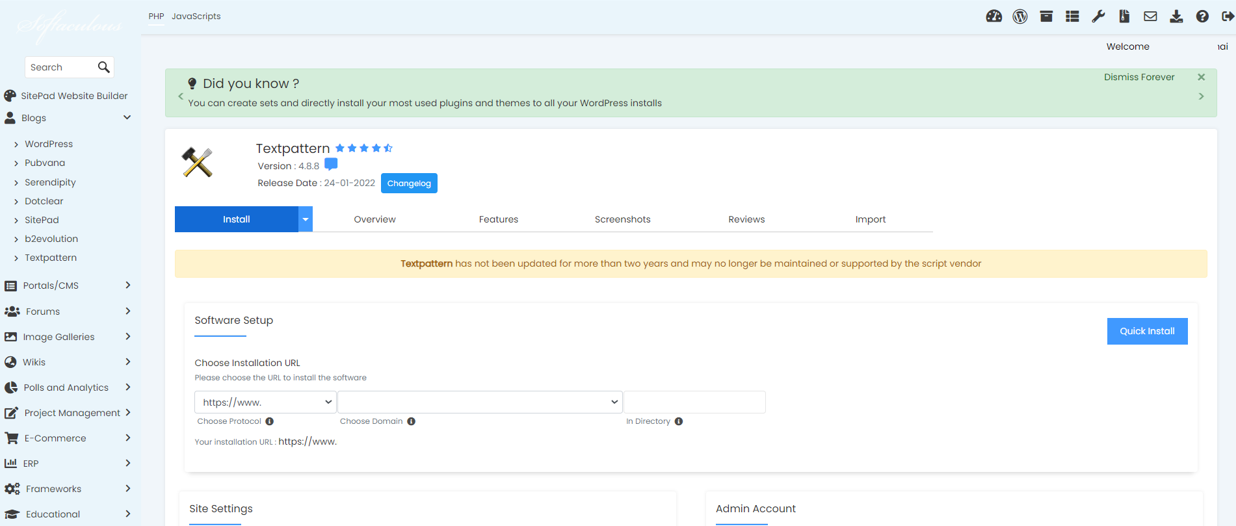Click Dismiss Forever link
The image size is (1236, 526).
click(1139, 77)
